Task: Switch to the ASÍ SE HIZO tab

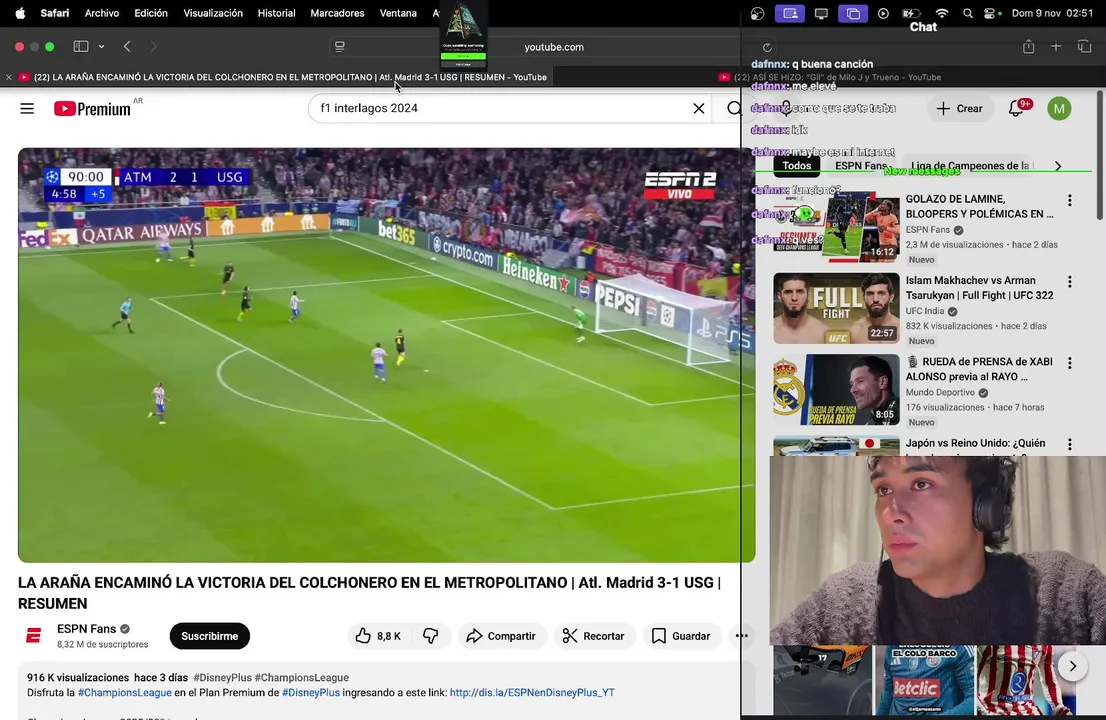Action: (830, 78)
